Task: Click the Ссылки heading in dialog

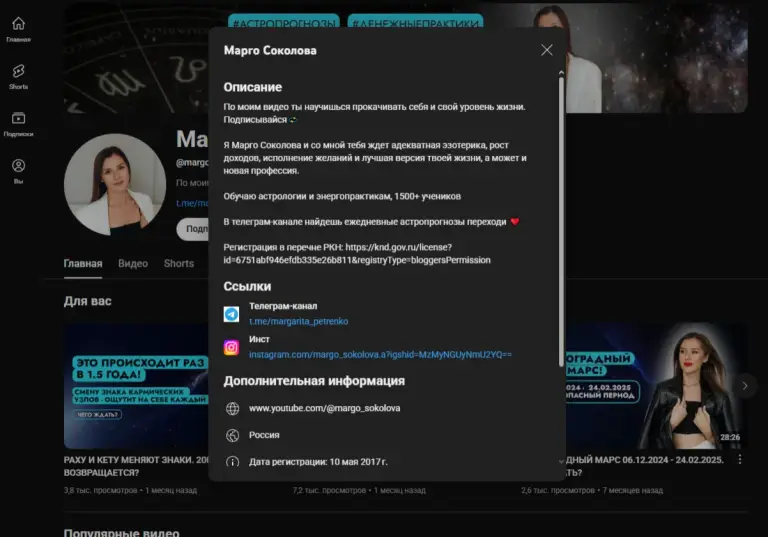Action: click(x=247, y=286)
